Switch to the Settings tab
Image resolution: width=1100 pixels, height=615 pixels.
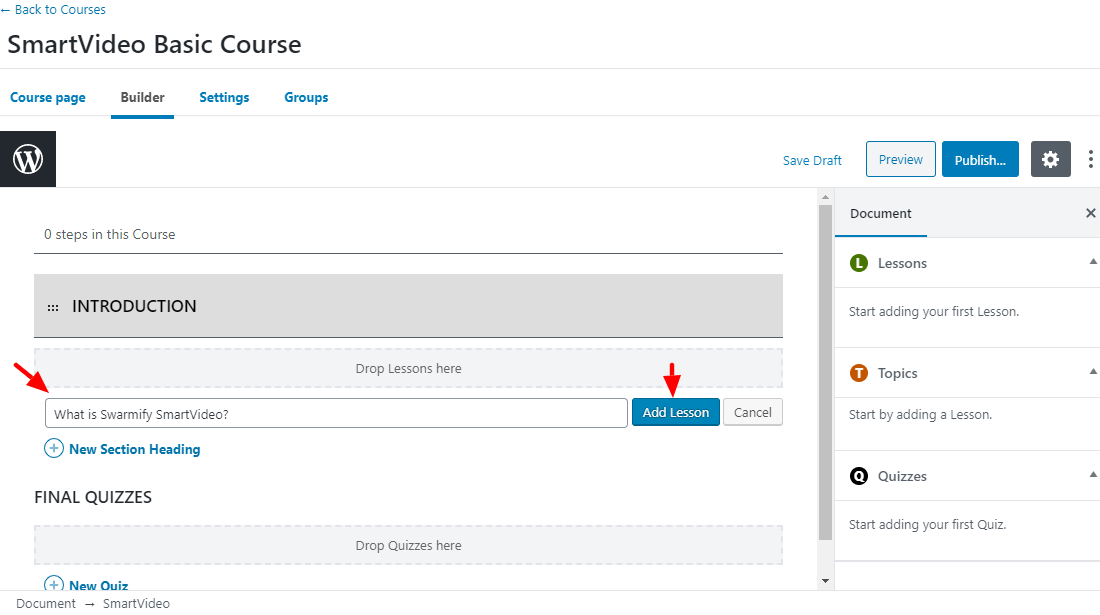pos(224,97)
